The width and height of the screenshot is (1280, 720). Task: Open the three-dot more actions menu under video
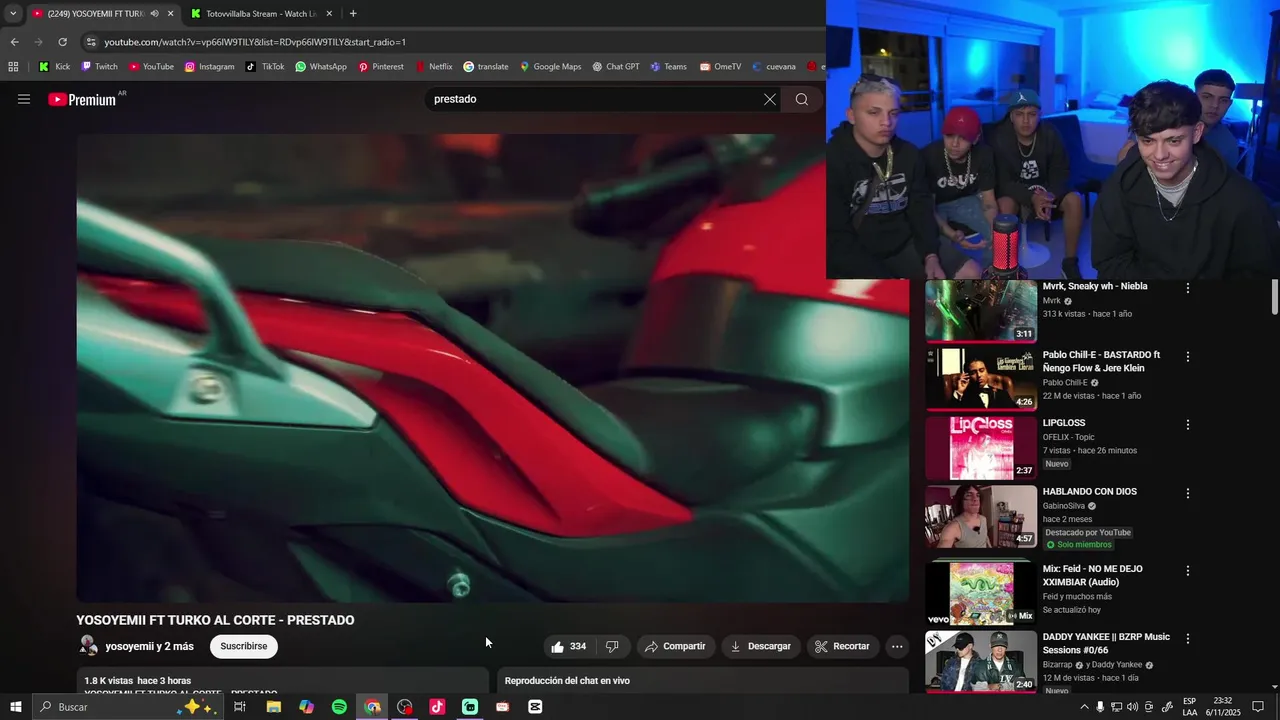[x=897, y=646]
